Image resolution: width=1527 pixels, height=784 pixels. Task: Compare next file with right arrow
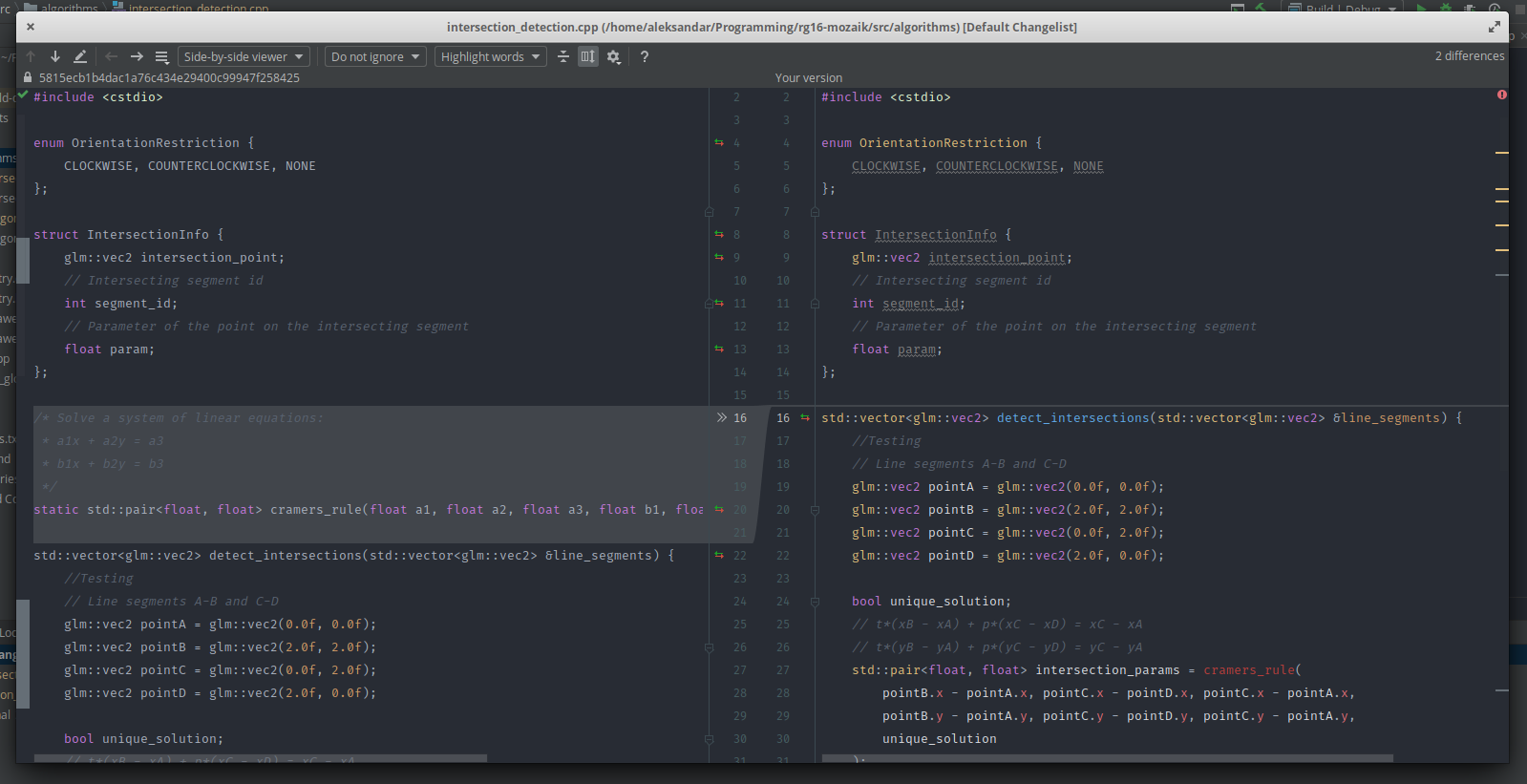[137, 57]
